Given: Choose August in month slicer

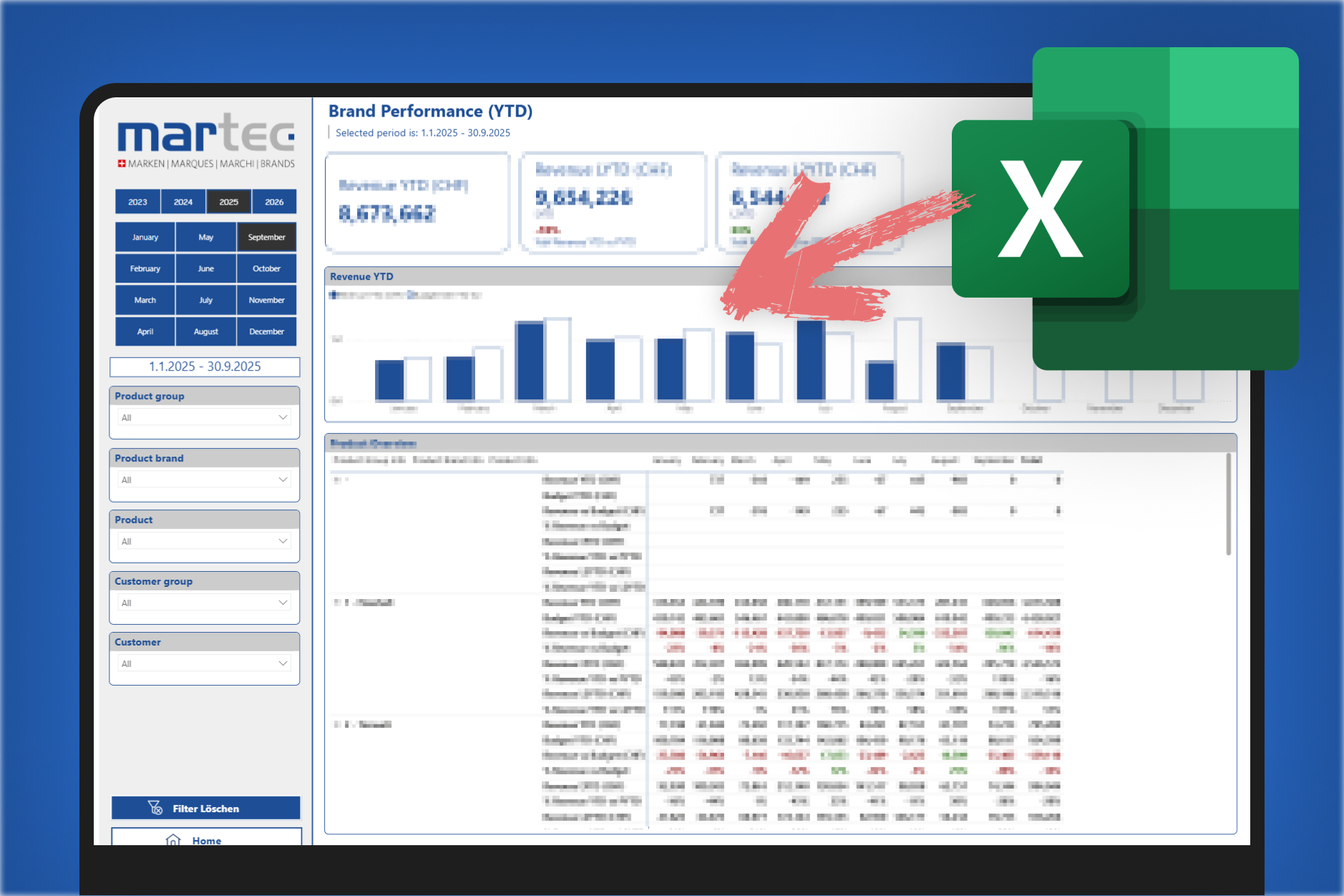Looking at the screenshot, I should tap(206, 331).
